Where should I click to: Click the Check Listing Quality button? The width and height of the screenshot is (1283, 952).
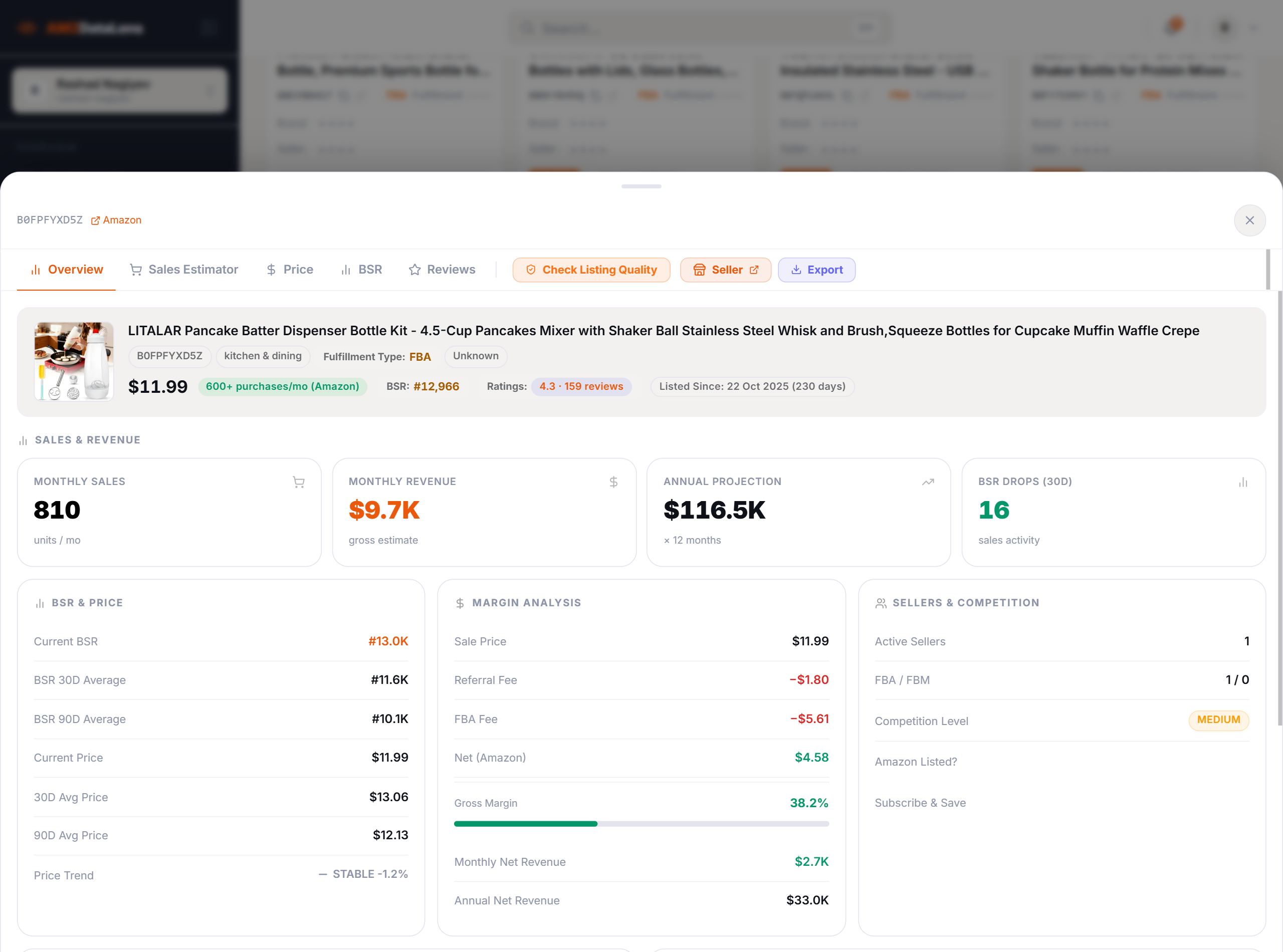tap(591, 270)
